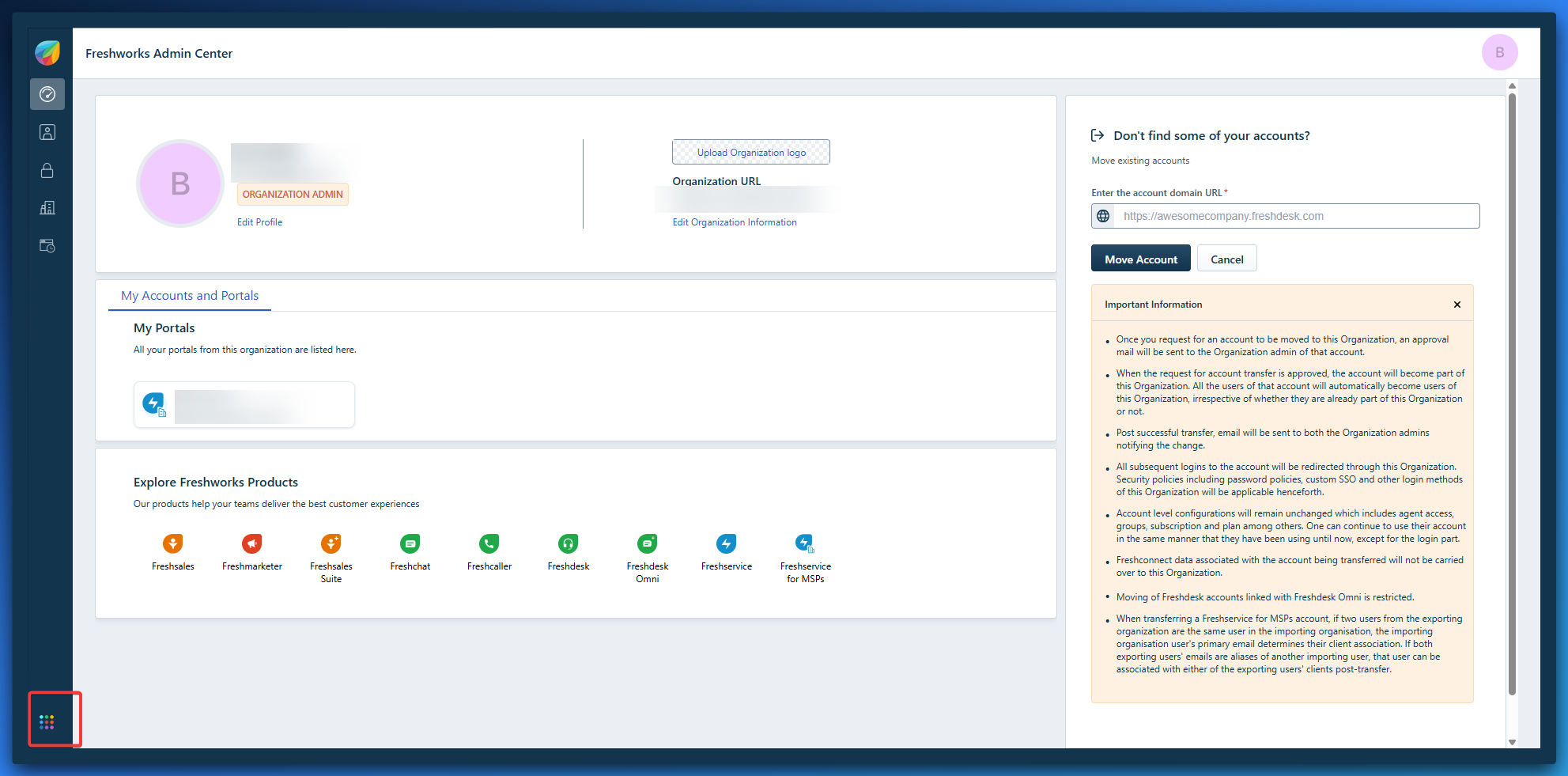Click 'Move existing accounts' text
Image resolution: width=1568 pixels, height=776 pixels.
(x=1140, y=161)
